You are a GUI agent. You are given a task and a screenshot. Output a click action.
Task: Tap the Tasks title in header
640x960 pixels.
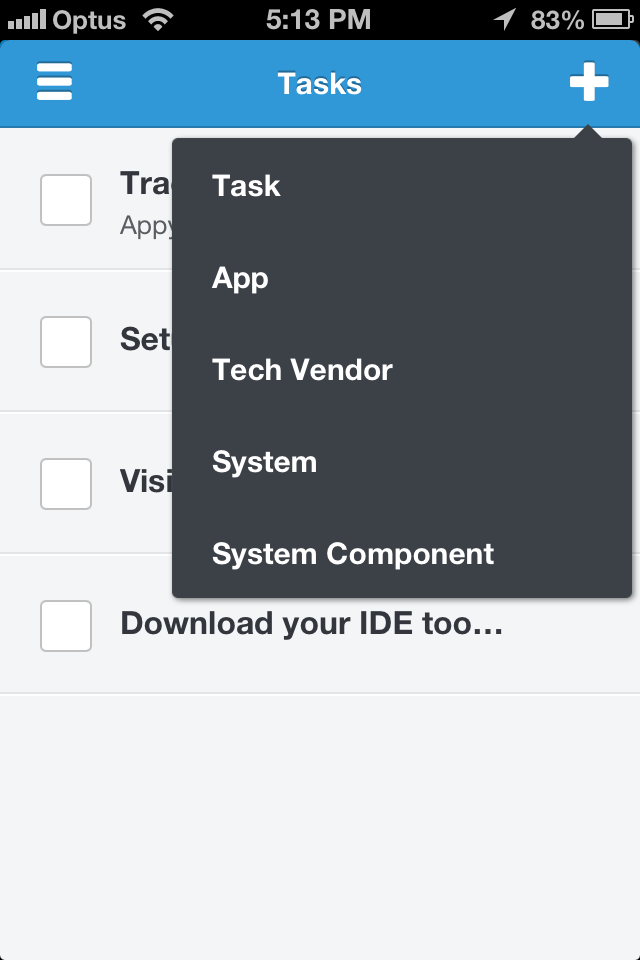pyautogui.click(x=320, y=83)
